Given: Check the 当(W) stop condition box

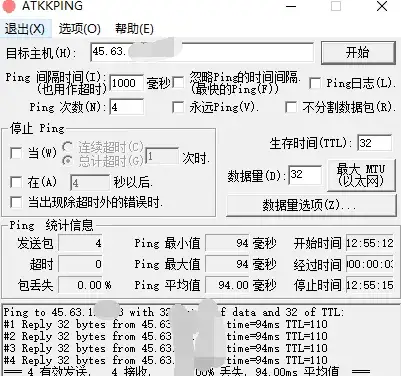Looking at the screenshot, I should [16, 153].
